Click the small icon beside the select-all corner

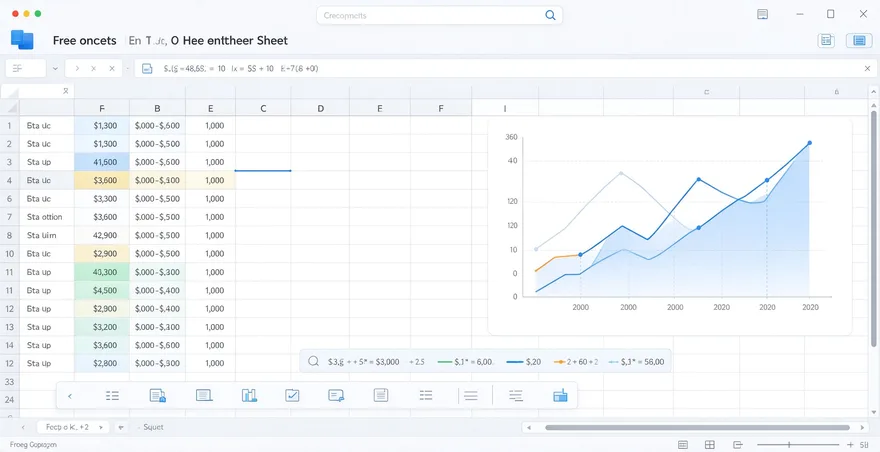66,90
